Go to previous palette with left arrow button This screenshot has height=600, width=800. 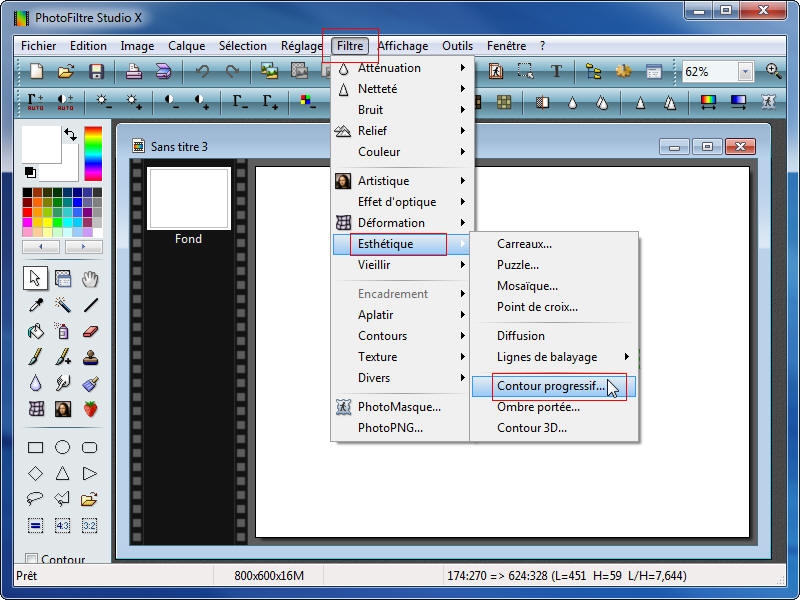click(x=41, y=247)
